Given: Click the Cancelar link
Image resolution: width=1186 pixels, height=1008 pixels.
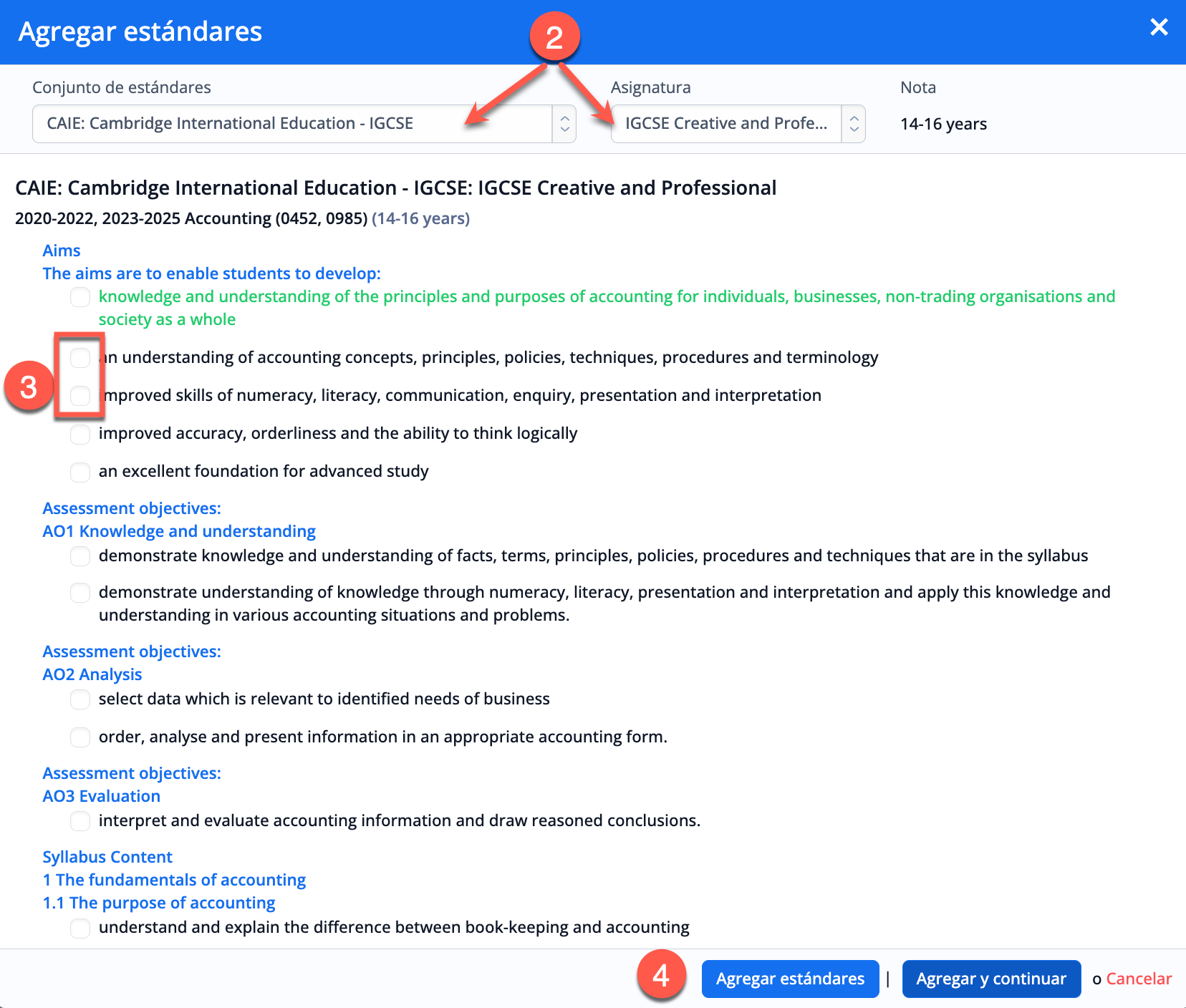Looking at the screenshot, I should click(1139, 979).
